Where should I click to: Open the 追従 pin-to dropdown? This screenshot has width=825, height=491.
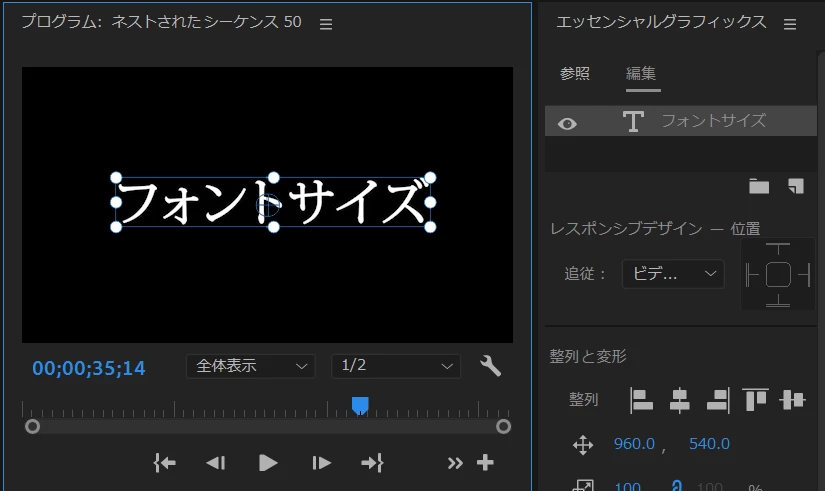point(673,274)
